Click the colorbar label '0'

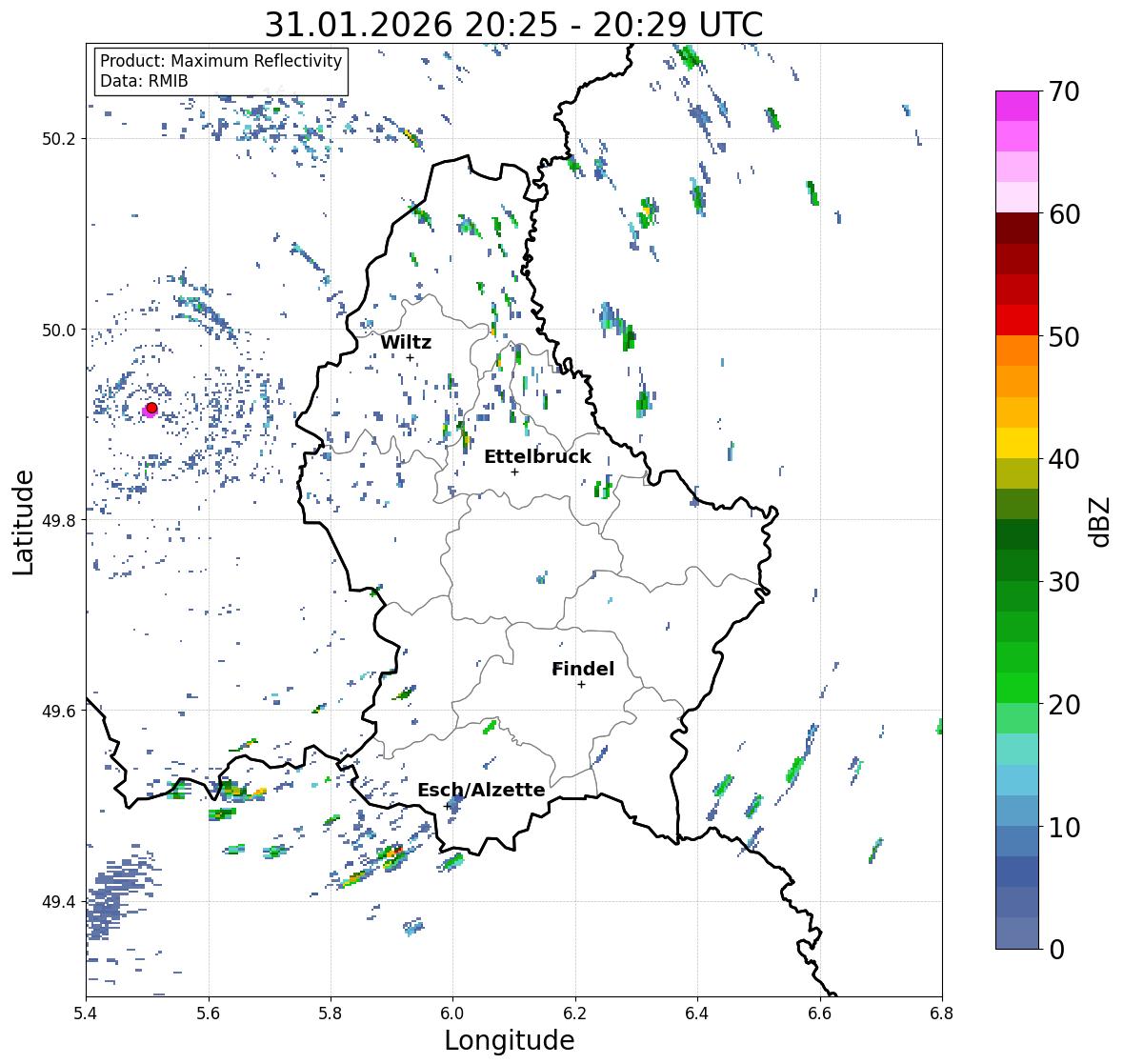1056,950
